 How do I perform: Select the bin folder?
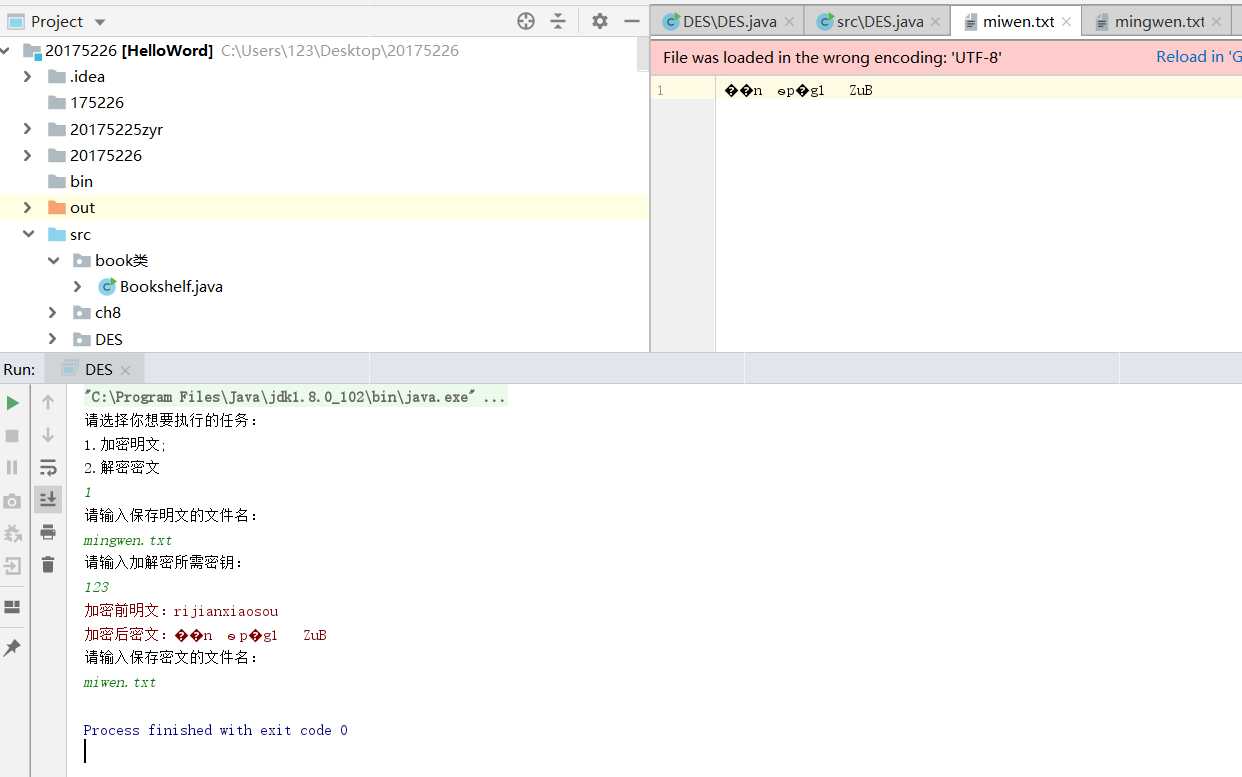(81, 181)
